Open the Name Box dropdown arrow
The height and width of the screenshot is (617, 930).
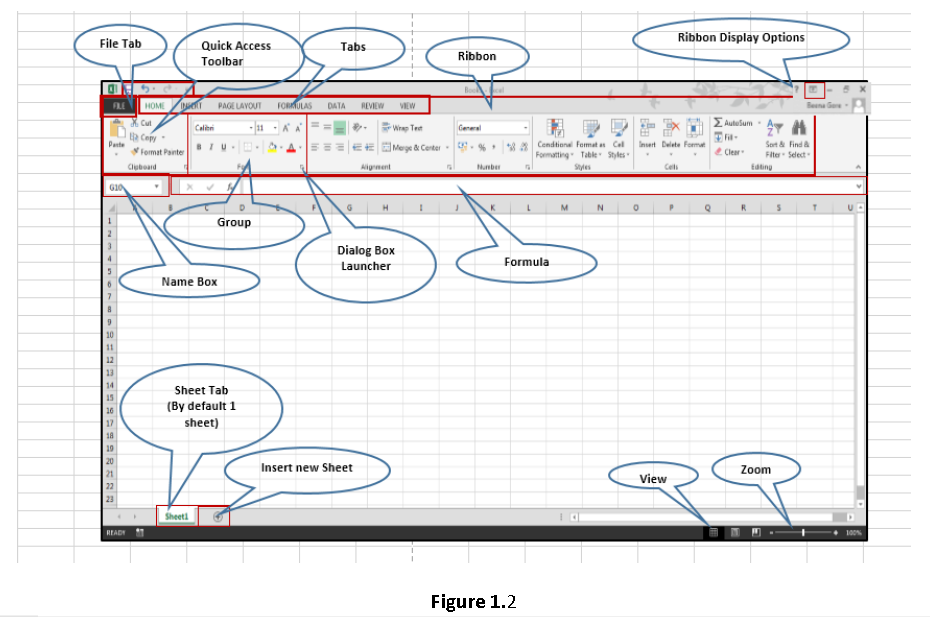[157, 186]
